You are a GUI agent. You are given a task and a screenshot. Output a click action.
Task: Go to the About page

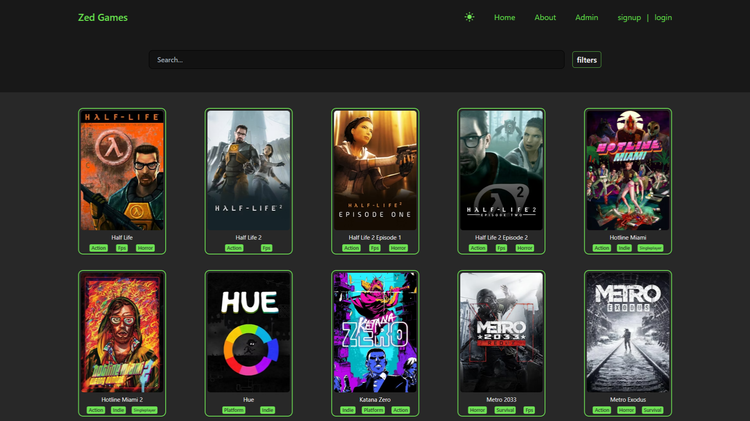[x=545, y=17]
